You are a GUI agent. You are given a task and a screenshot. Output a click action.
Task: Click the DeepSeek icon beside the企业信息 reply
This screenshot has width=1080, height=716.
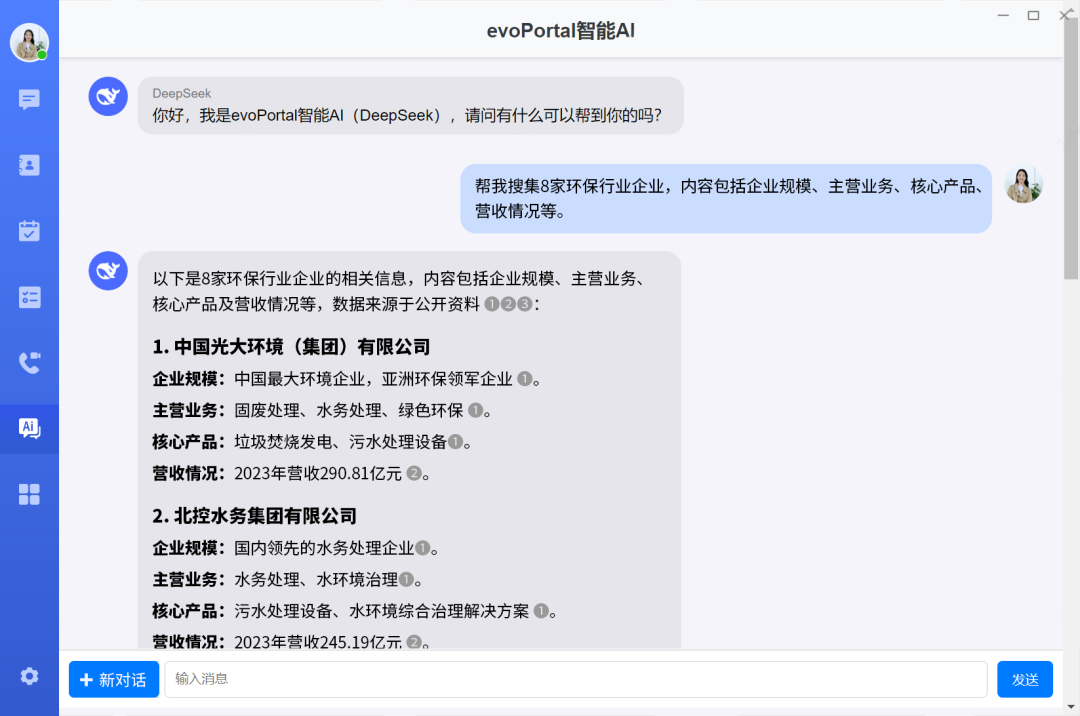point(108,270)
